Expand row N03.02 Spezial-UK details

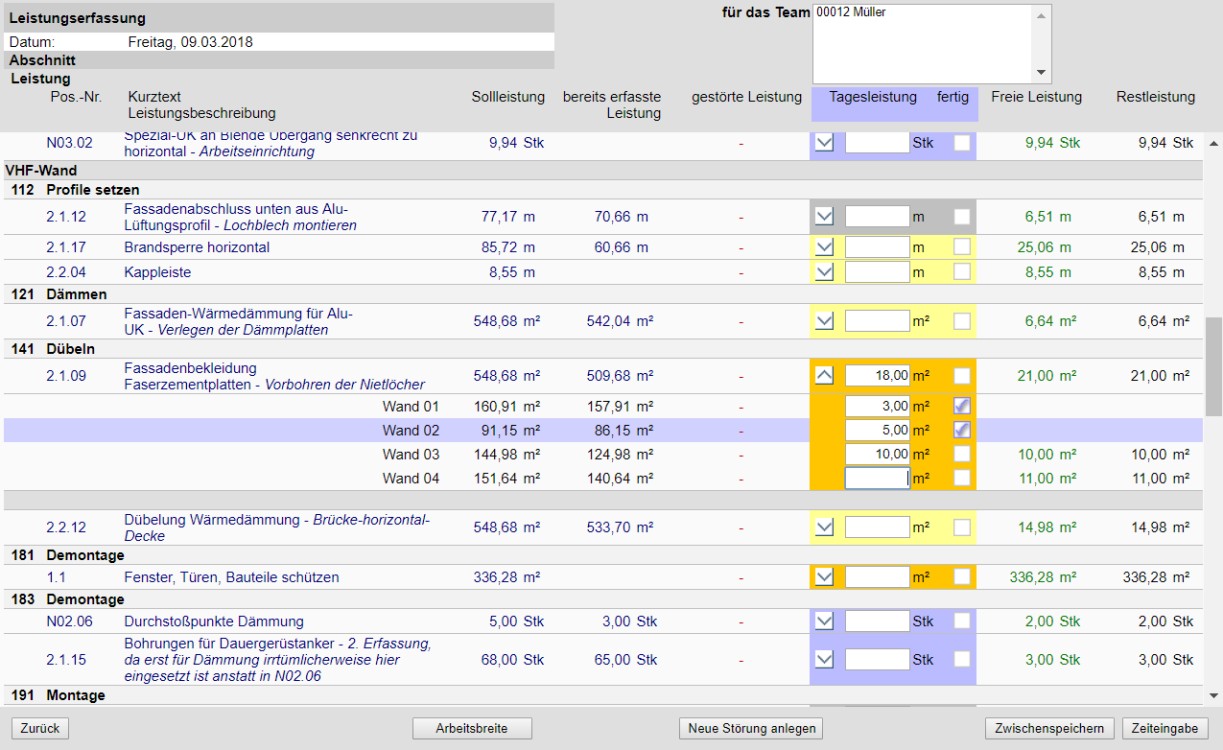point(824,143)
